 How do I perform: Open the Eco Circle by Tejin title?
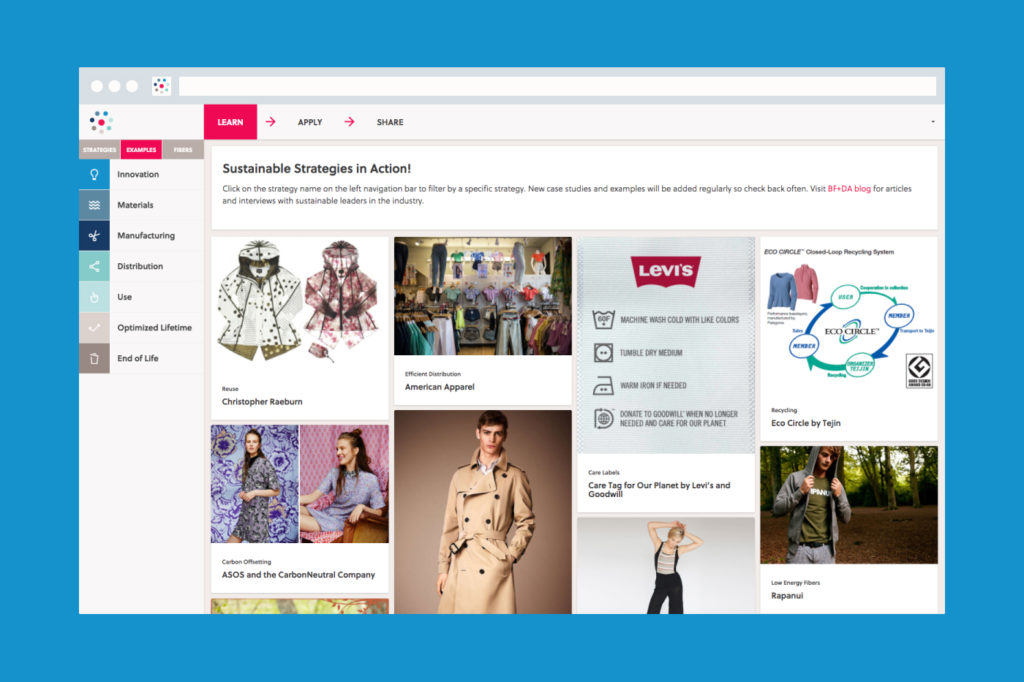tap(805, 423)
